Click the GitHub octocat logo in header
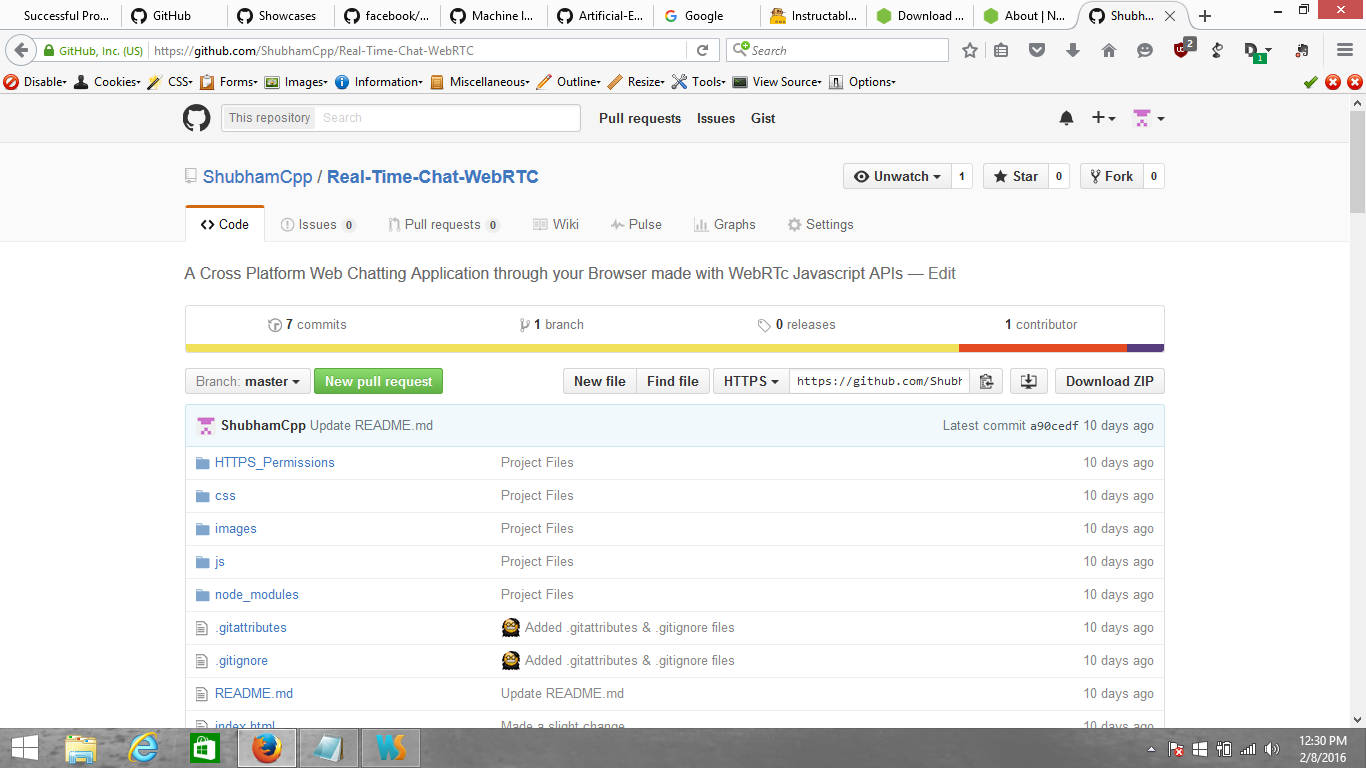This screenshot has width=1366, height=768. 197,118
